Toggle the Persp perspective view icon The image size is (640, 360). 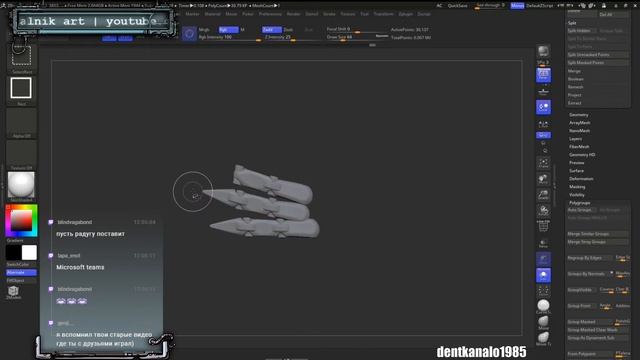(x=543, y=75)
